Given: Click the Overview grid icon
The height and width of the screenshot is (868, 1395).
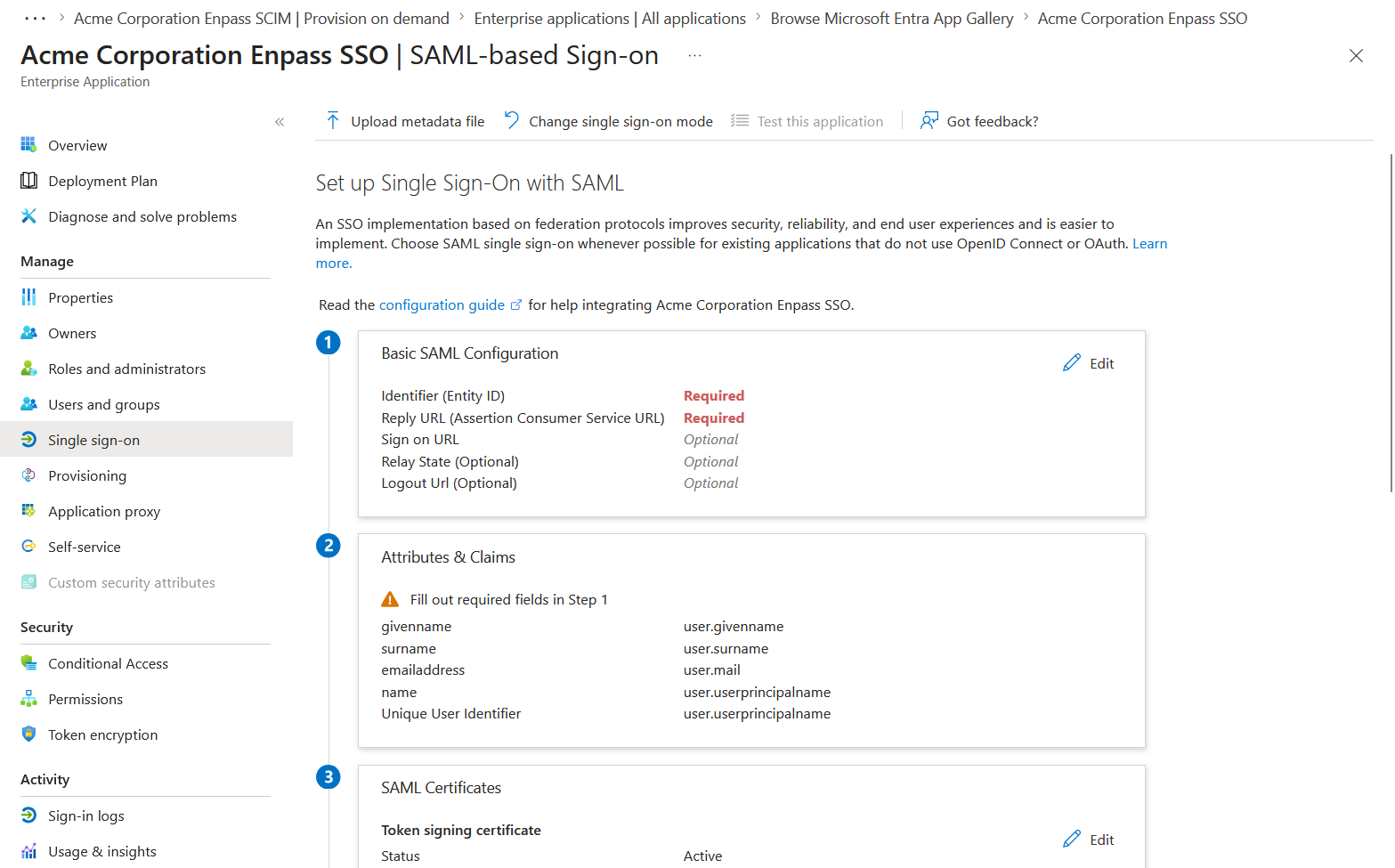Looking at the screenshot, I should pyautogui.click(x=28, y=144).
